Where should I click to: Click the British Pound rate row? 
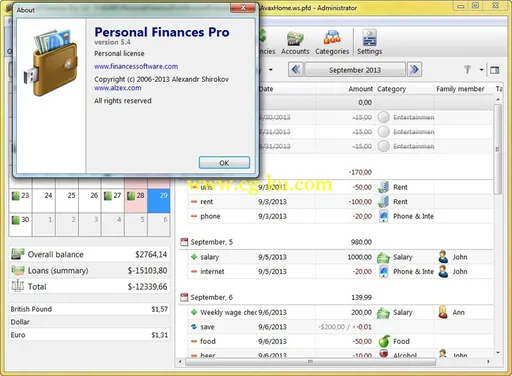pos(89,309)
